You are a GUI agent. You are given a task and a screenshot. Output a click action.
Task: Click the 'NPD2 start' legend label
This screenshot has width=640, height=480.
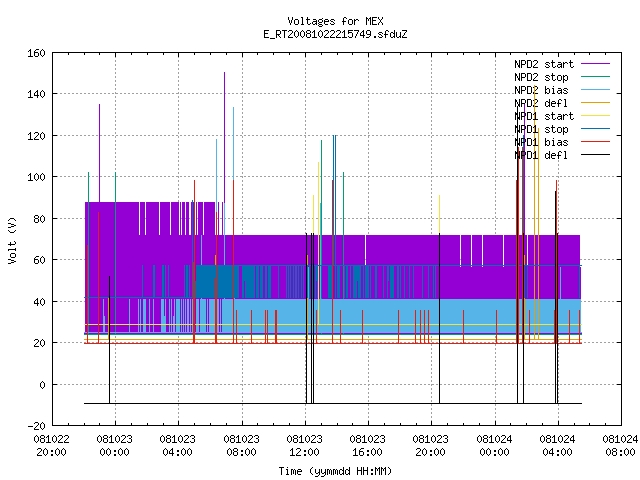click(544, 64)
